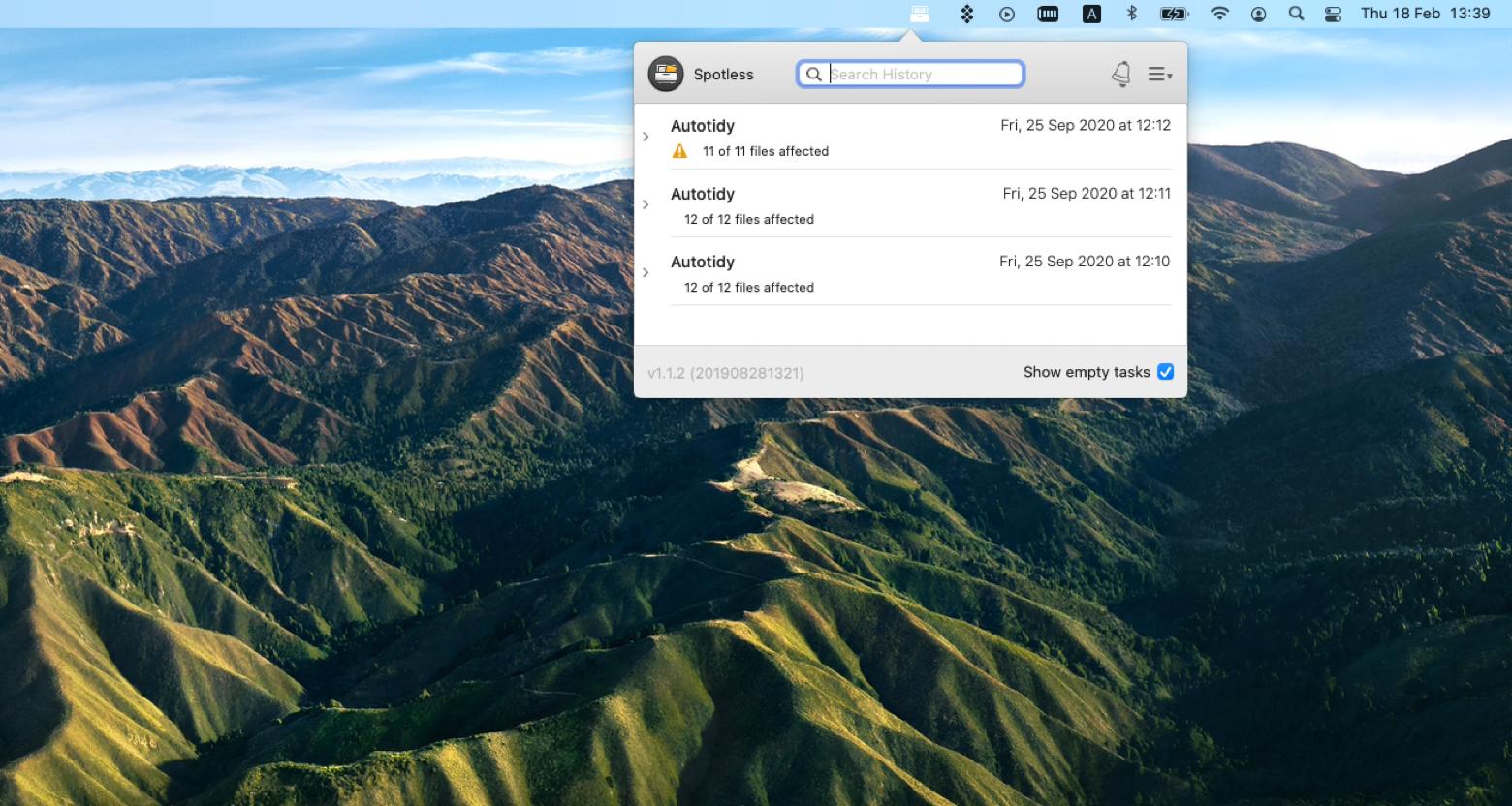Click the Autotidy title dated 12:10

pos(703,262)
